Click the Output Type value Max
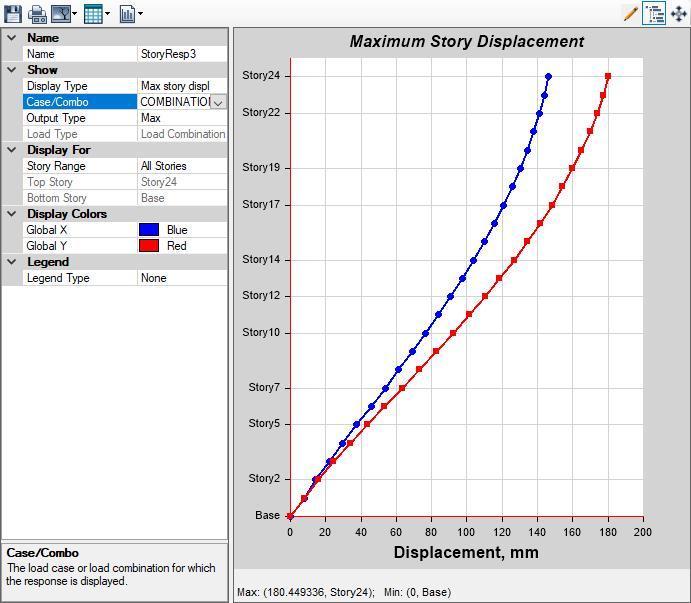 (x=182, y=118)
